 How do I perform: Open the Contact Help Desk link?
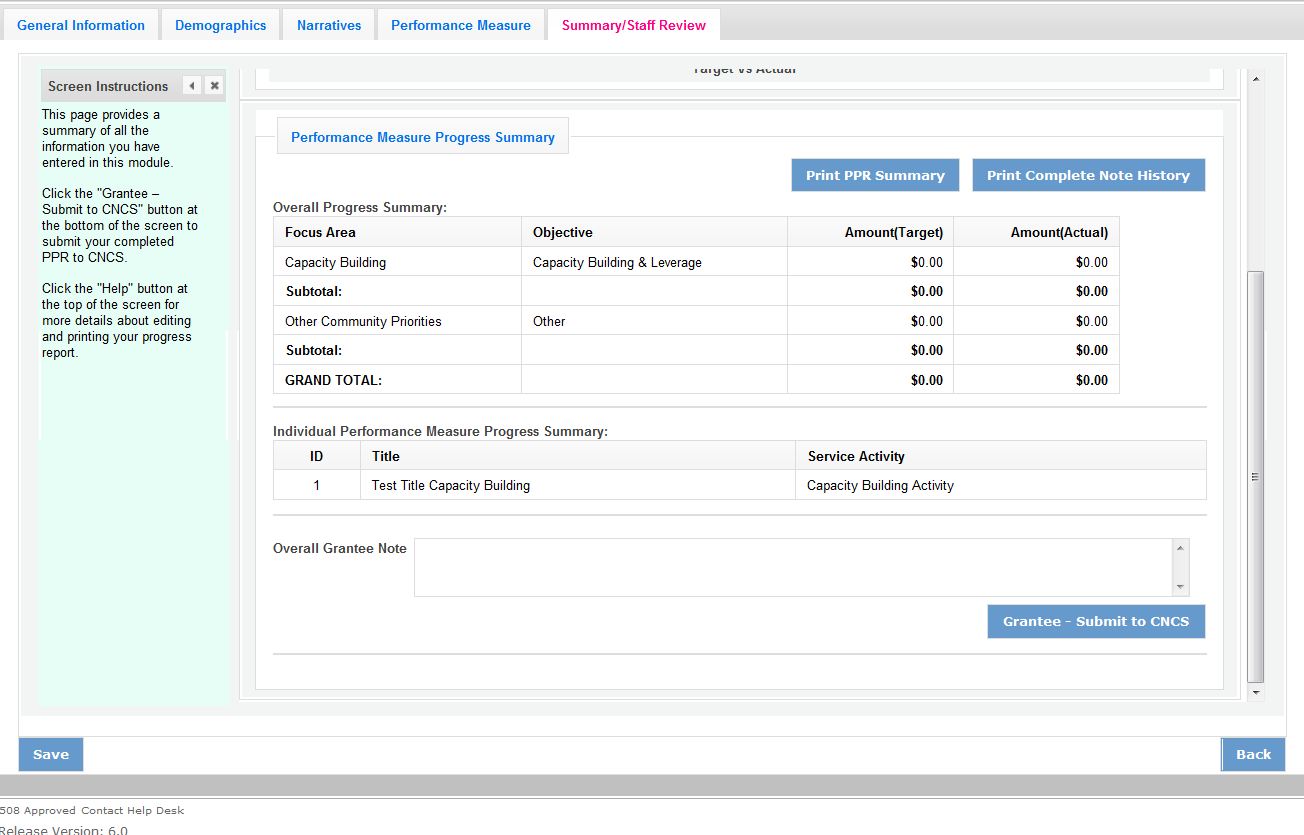134,810
